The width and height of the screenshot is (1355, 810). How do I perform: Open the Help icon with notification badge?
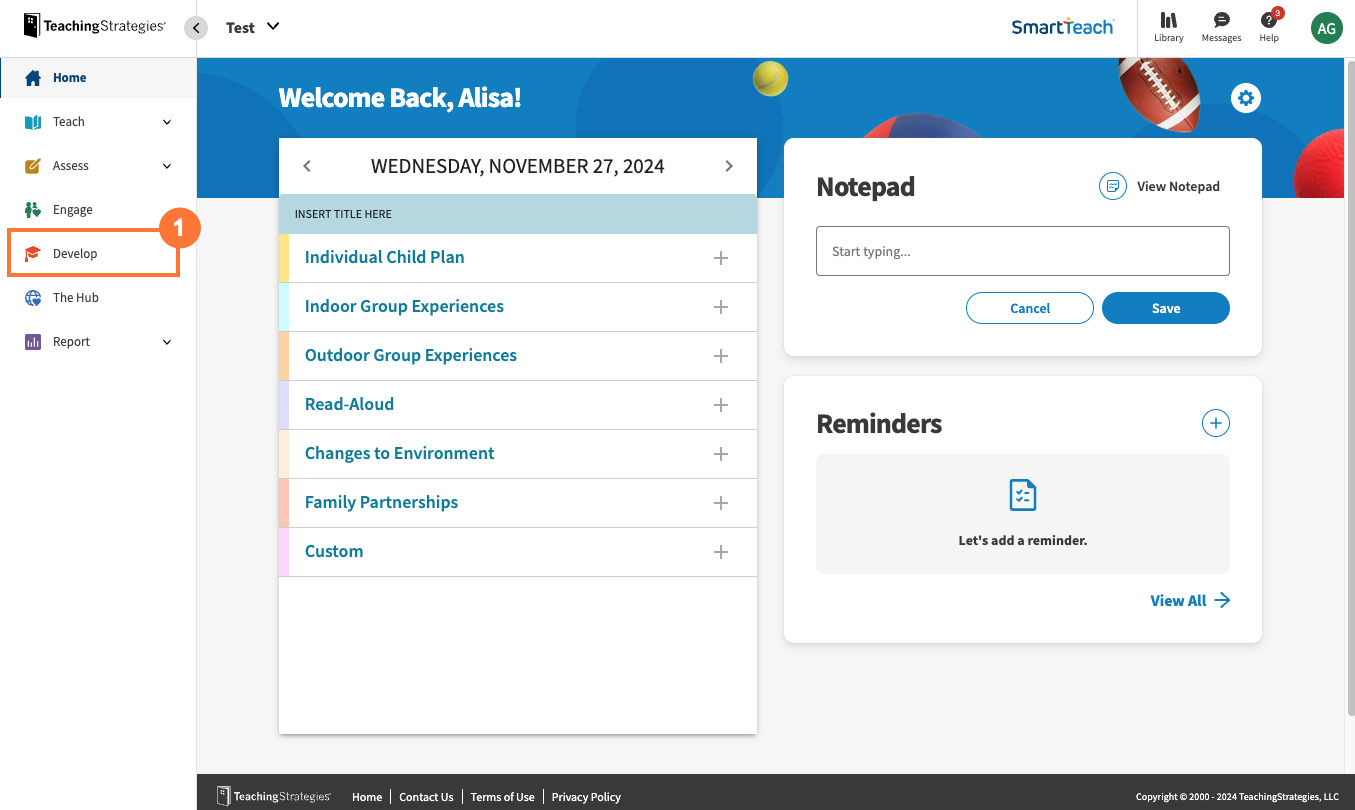tap(1268, 27)
